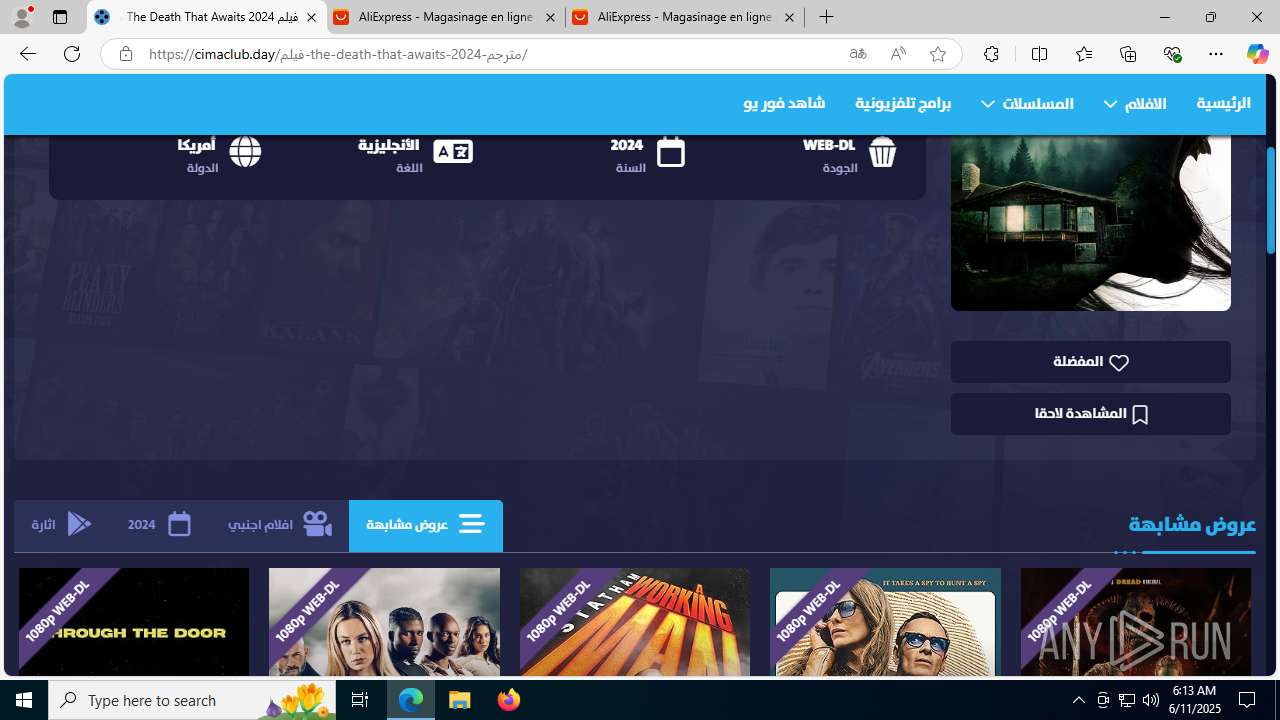Open the translate page icon in address bar
This screenshot has width=1280, height=720.
pos(858,54)
